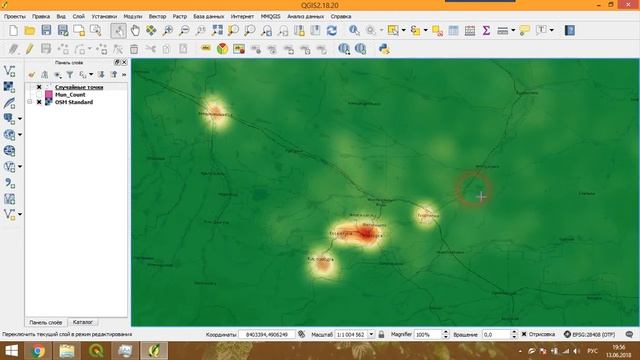This screenshot has height=360, width=640.
Task: Toggle visibility of OSM Standard layer
Action: 39,102
